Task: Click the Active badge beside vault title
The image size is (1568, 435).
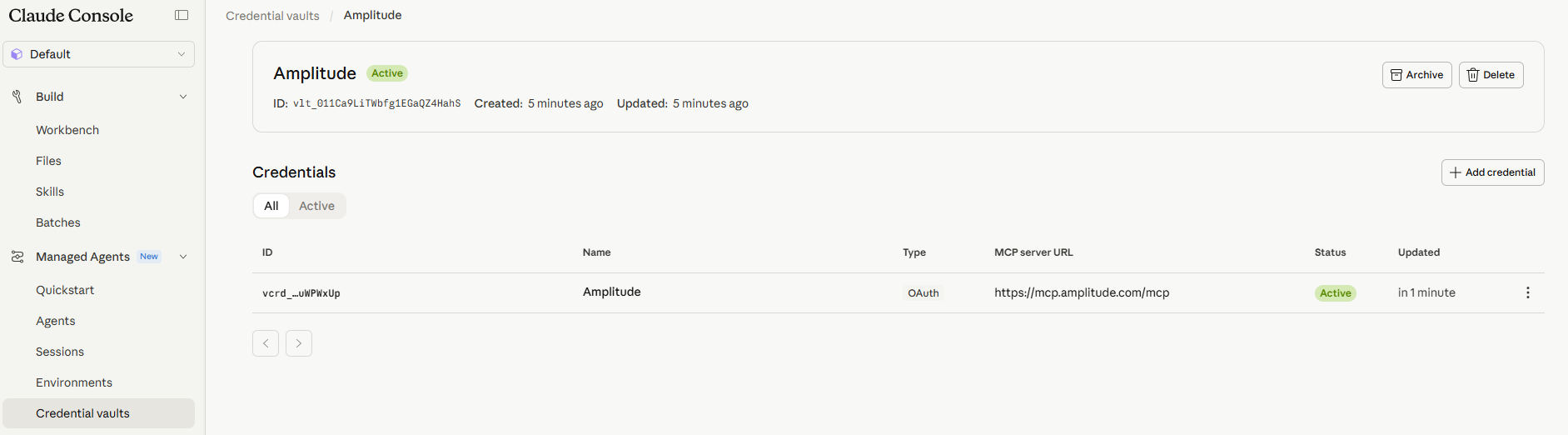Action: pos(387,73)
